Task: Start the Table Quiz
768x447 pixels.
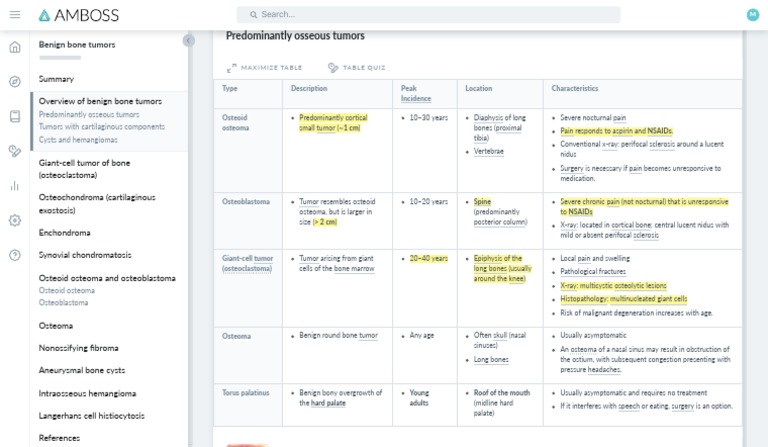Action: [x=357, y=68]
